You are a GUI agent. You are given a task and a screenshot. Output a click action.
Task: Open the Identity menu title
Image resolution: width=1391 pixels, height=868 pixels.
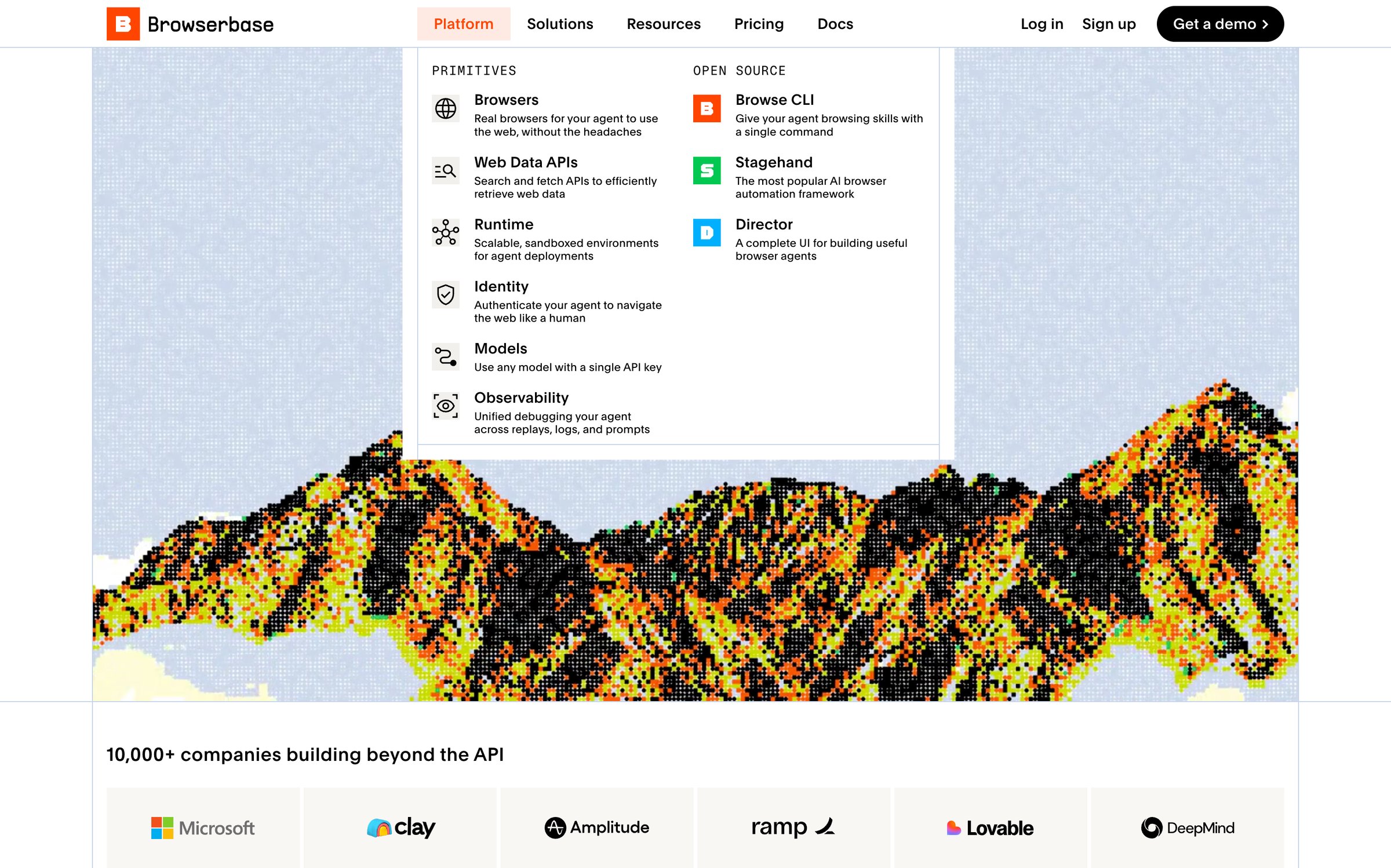click(x=501, y=286)
